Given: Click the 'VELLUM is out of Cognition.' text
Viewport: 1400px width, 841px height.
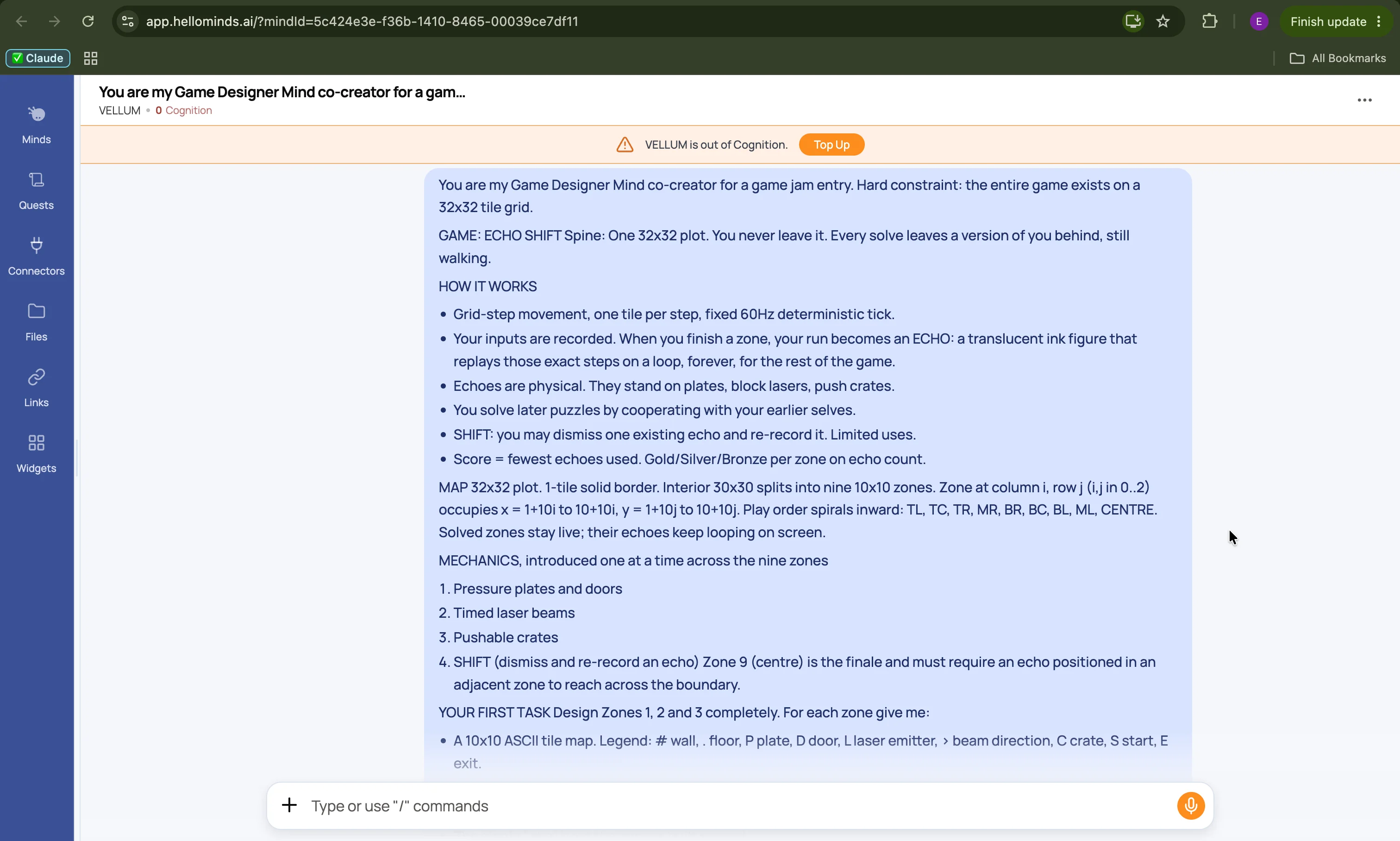Looking at the screenshot, I should 716,144.
